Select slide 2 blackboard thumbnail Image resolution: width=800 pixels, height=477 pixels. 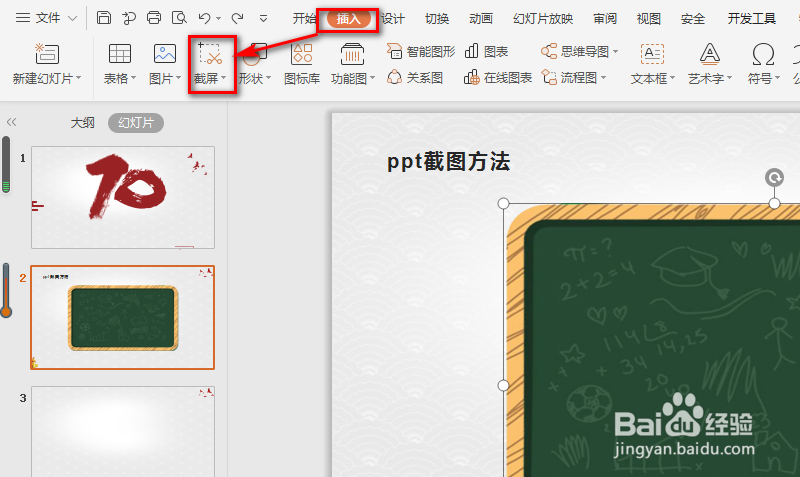coord(122,317)
